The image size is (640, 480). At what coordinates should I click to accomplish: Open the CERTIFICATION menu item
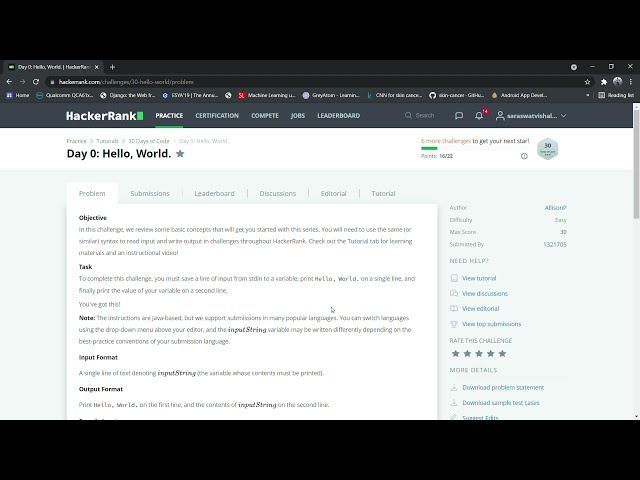tap(217, 116)
